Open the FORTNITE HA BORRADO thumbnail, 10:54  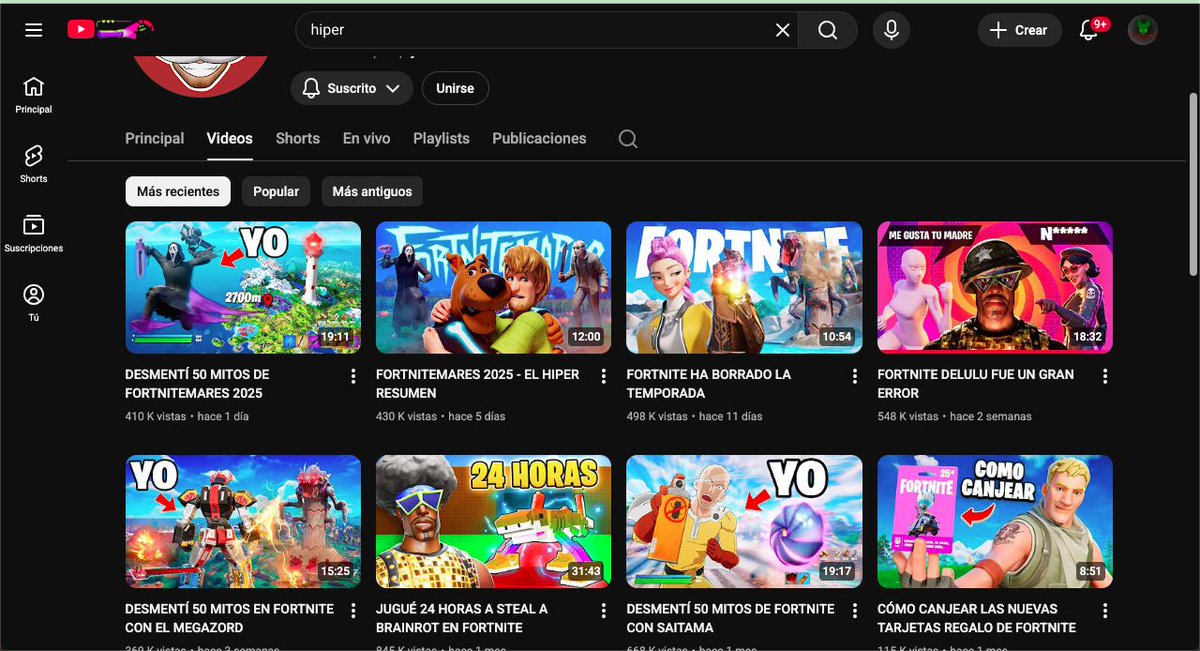point(744,287)
